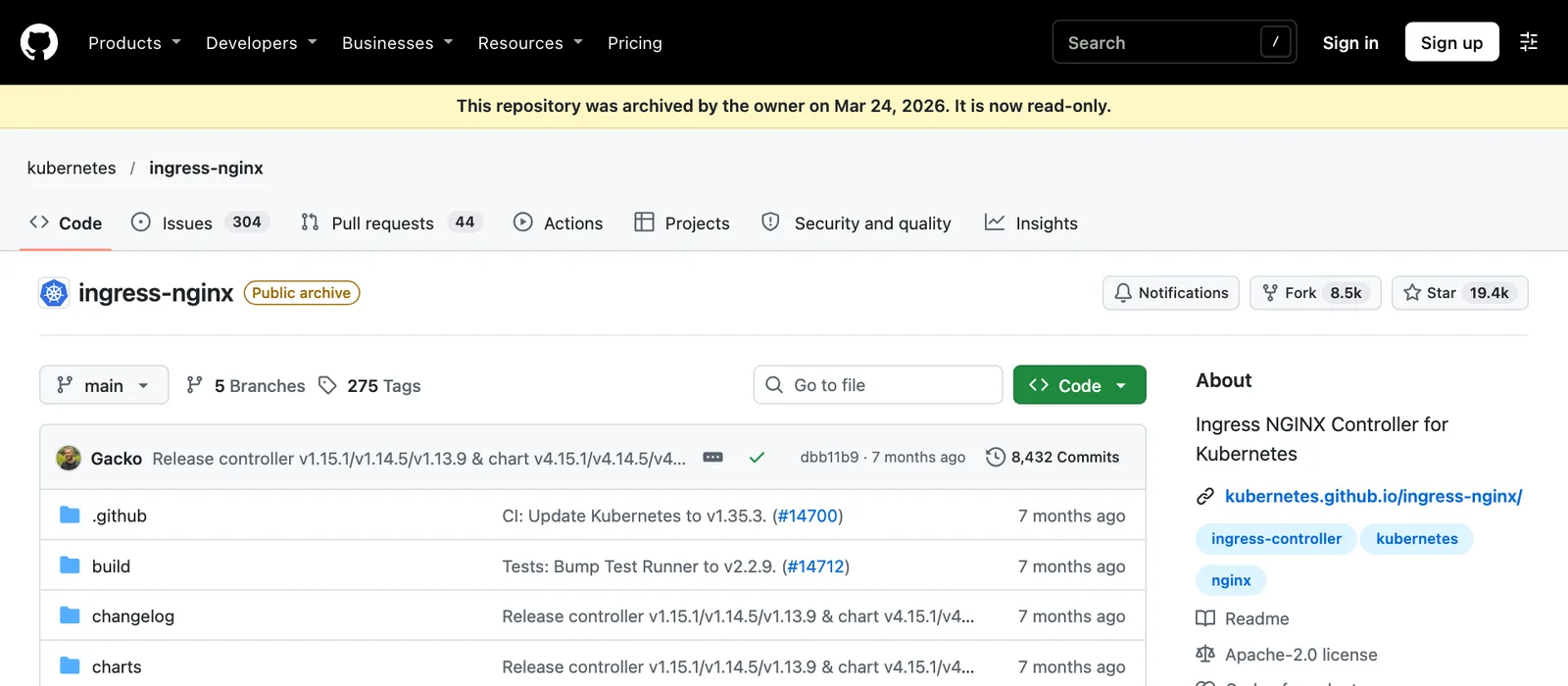
Task: Open kubernetes.github.io/ingress-nginx/ website link
Action: pos(1373,496)
